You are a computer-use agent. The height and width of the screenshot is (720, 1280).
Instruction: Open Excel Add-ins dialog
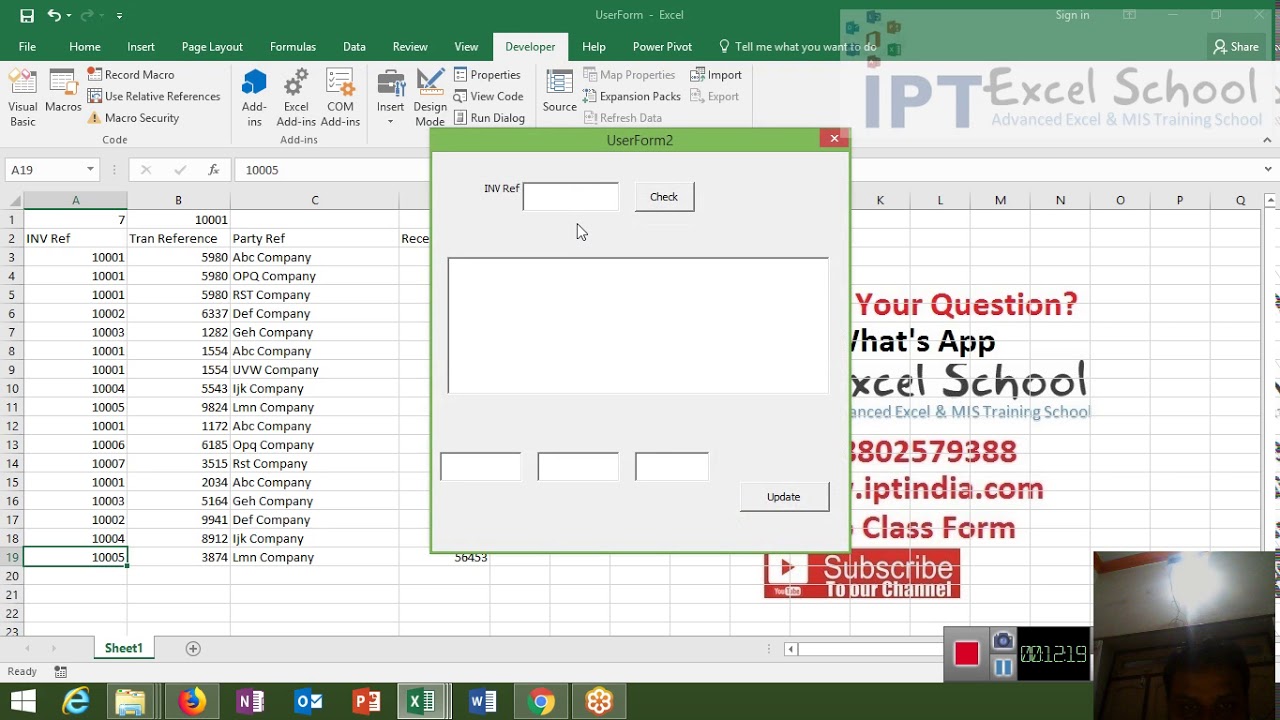click(x=296, y=98)
